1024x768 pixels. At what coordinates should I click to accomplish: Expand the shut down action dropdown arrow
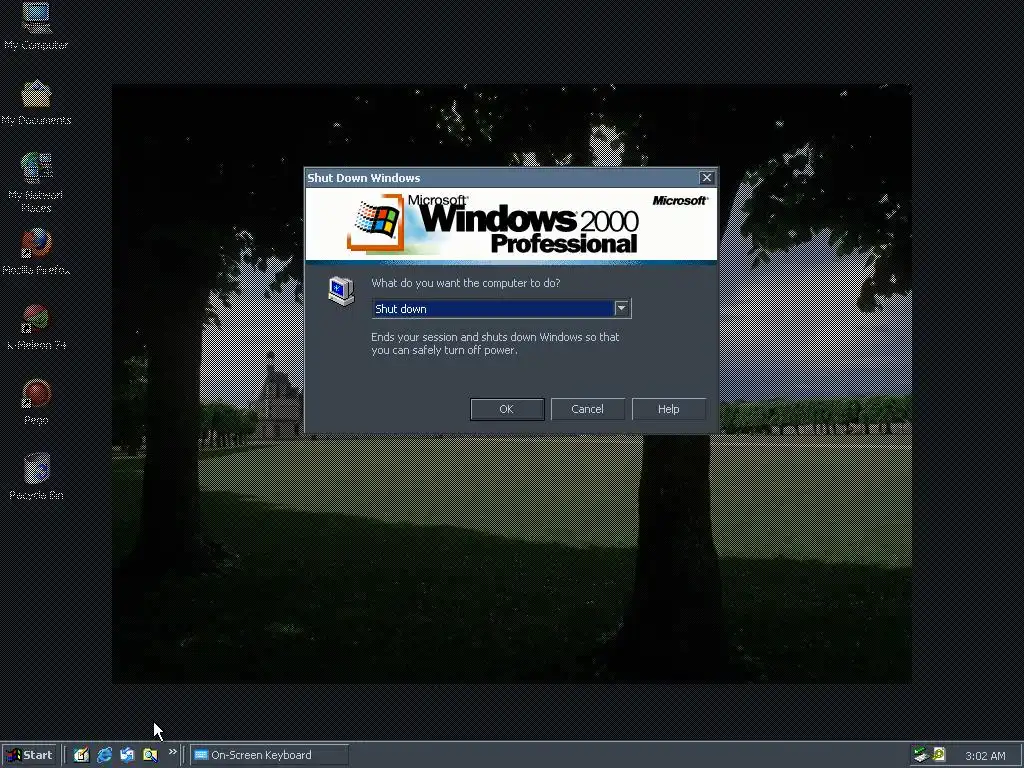pos(622,308)
